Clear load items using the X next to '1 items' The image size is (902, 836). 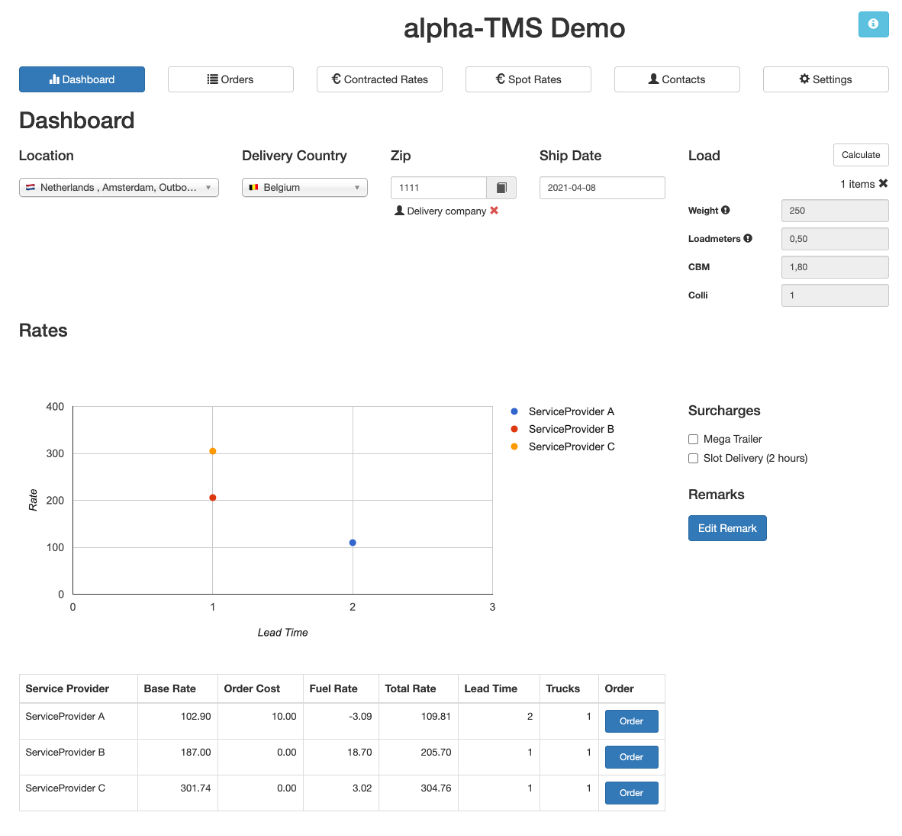pyautogui.click(x=885, y=183)
